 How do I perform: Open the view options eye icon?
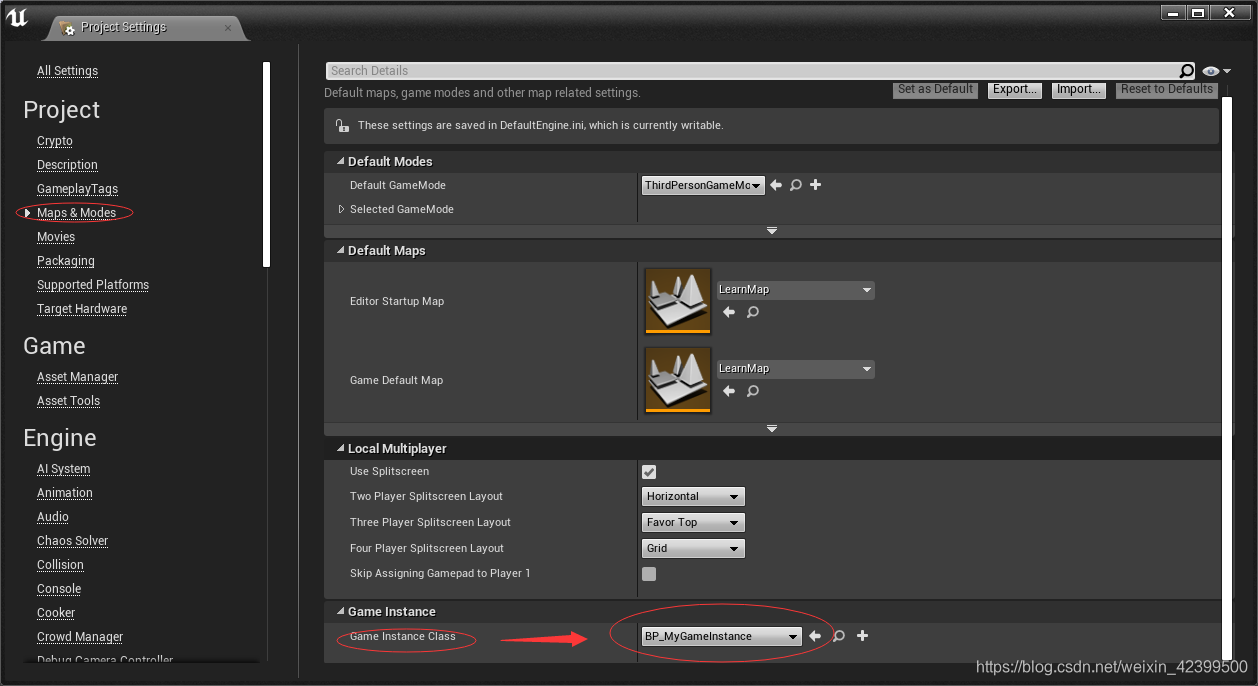click(x=1211, y=70)
